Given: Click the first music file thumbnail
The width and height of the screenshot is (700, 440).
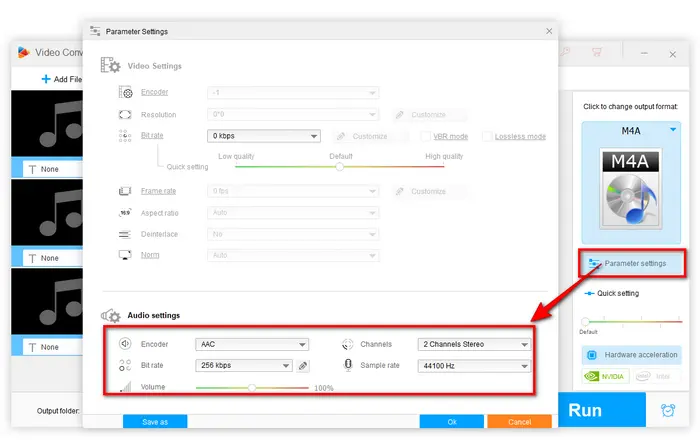Looking at the screenshot, I should point(47,124).
